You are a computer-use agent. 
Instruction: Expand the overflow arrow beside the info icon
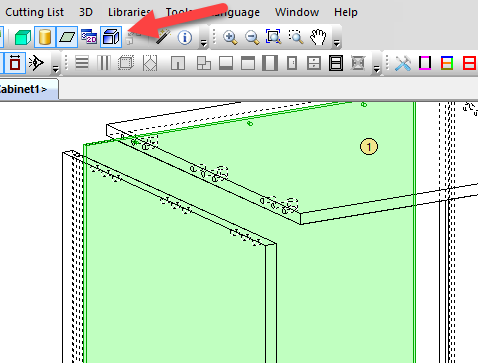(x=203, y=43)
